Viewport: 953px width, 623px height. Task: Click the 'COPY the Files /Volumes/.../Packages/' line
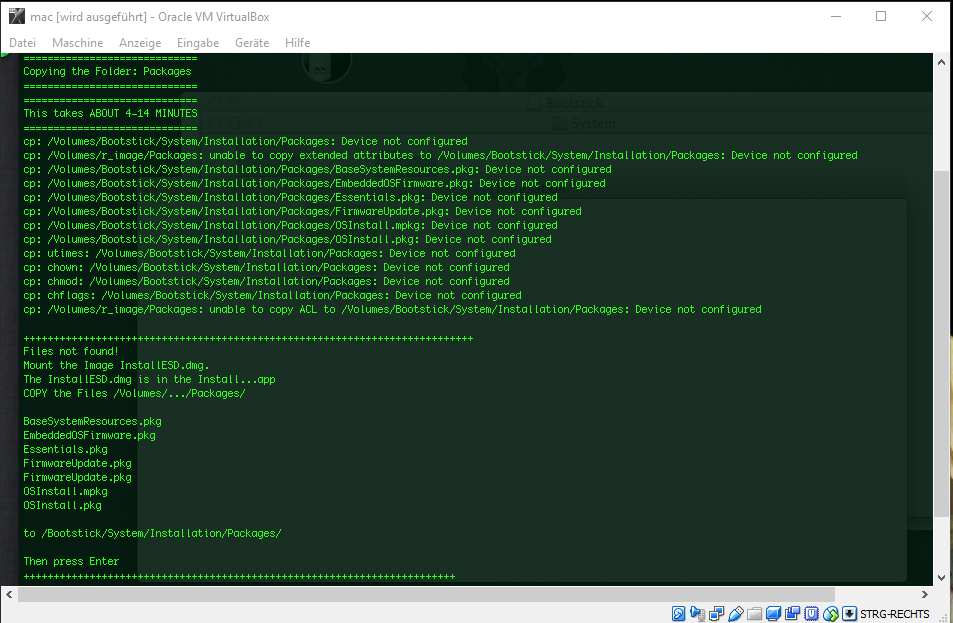point(134,393)
